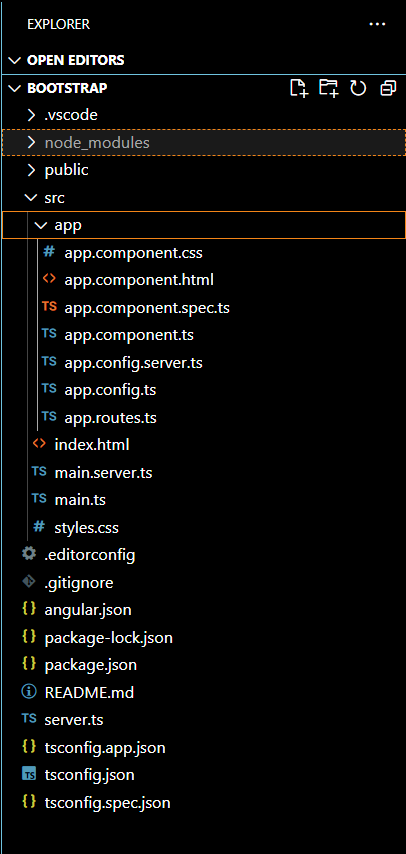Collapse the BOOTSTRAP project section
This screenshot has width=406, height=854.
point(59,88)
